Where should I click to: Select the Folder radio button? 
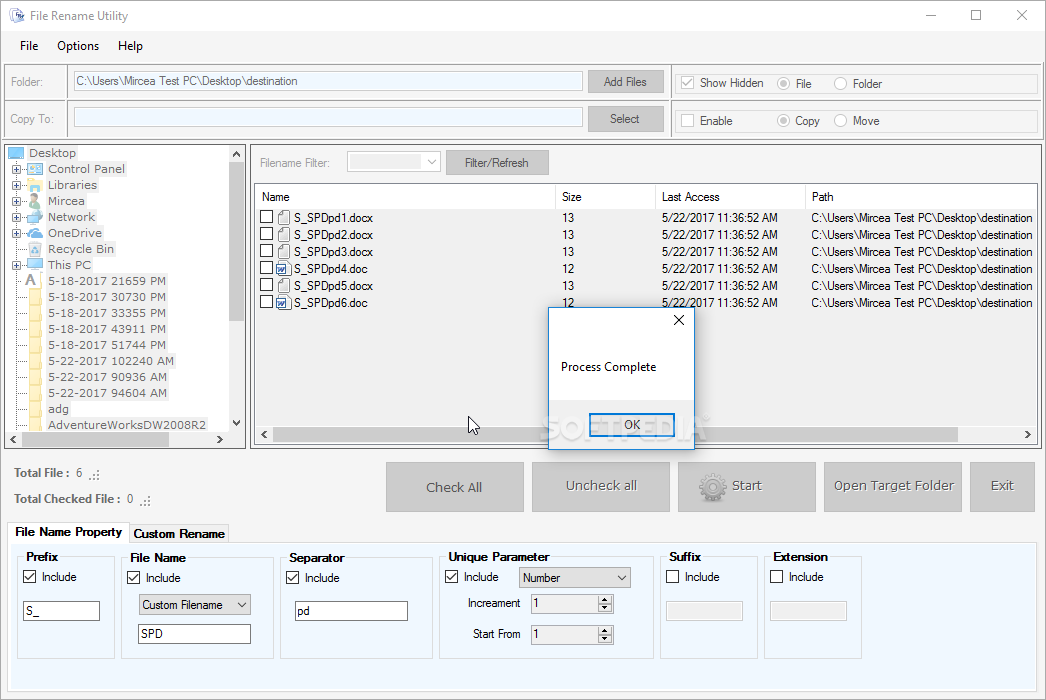click(x=841, y=83)
